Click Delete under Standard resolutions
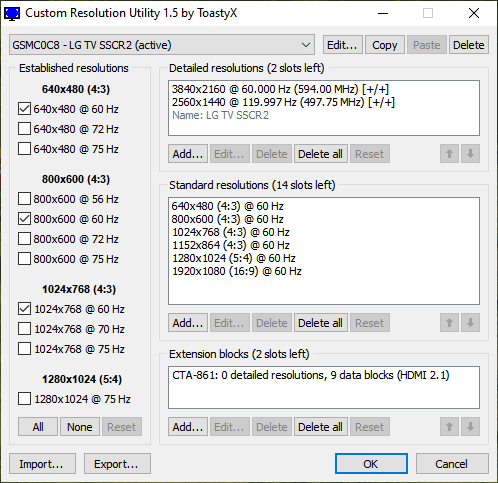The image size is (498, 483). (x=272, y=323)
